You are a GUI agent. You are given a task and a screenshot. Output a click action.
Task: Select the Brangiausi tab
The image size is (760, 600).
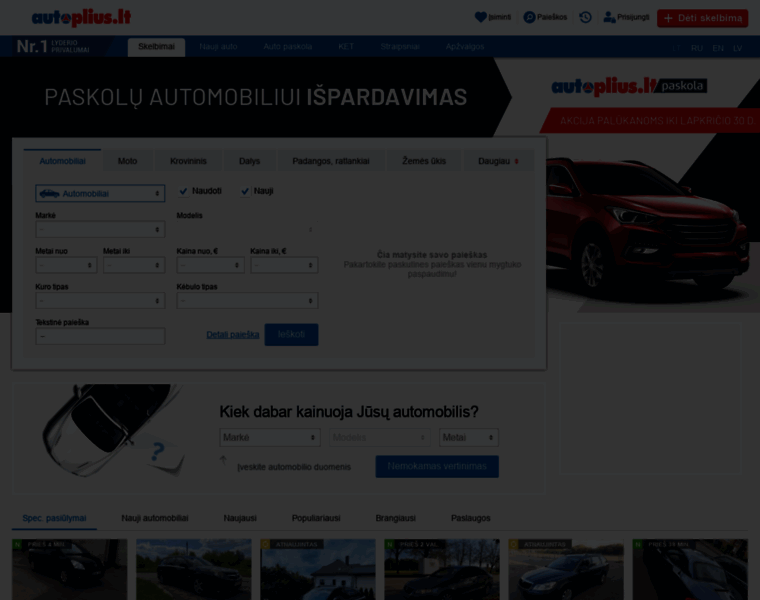coord(396,518)
